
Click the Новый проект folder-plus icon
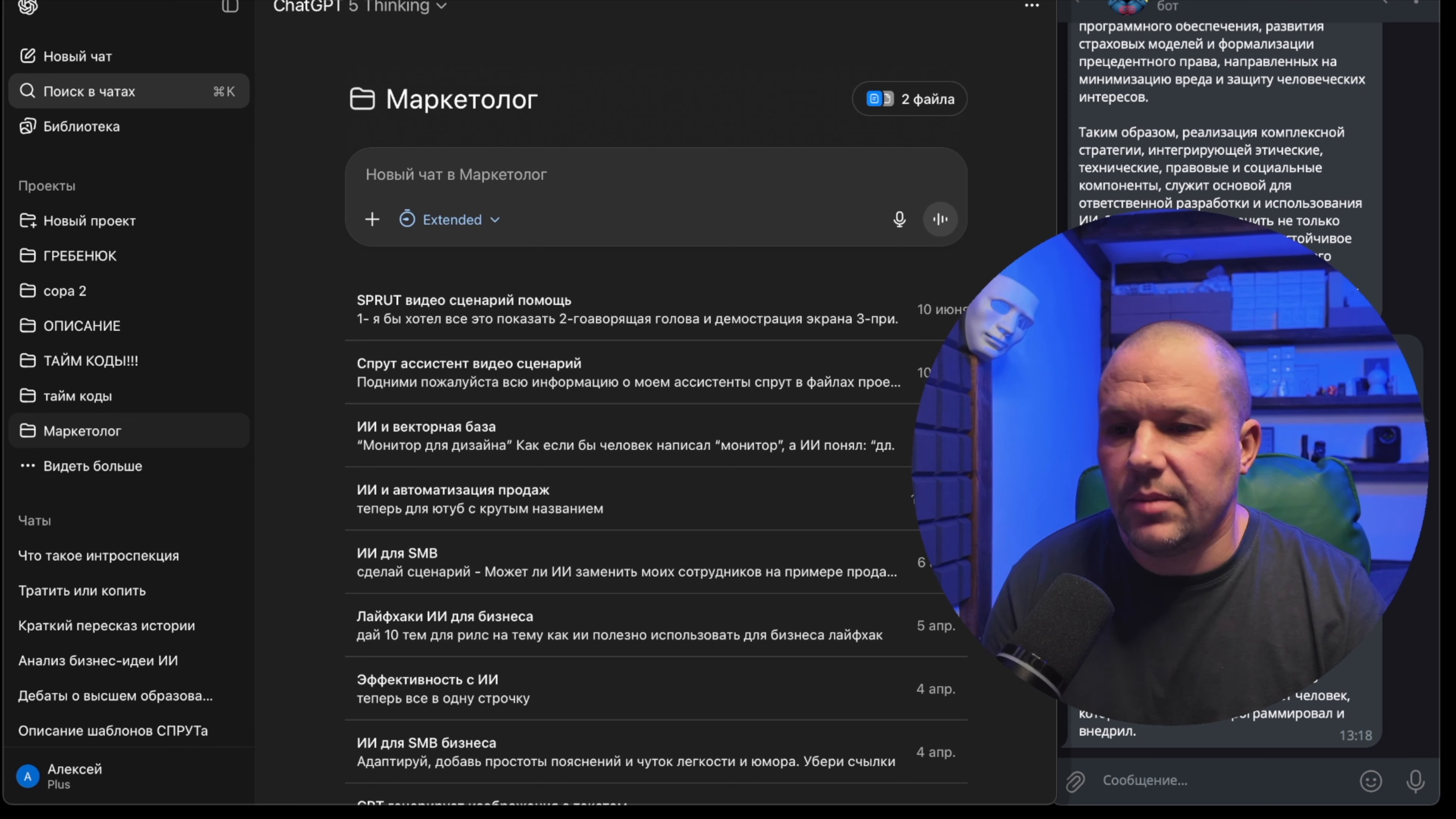point(28,220)
